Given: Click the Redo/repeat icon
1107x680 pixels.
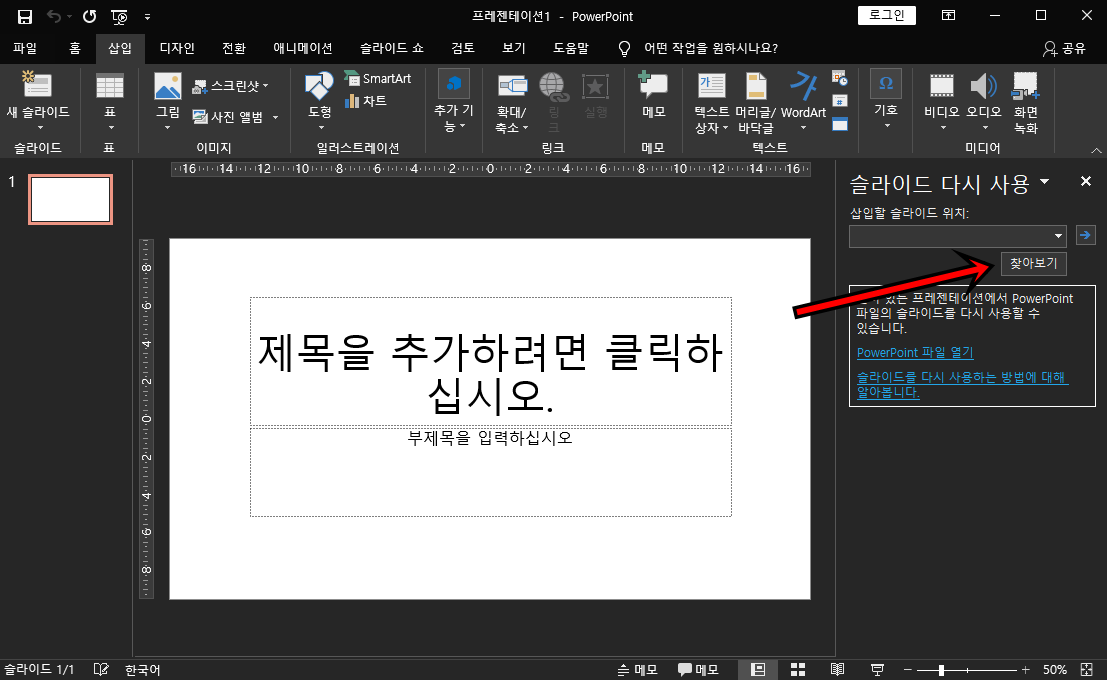Looking at the screenshot, I should [x=89, y=16].
